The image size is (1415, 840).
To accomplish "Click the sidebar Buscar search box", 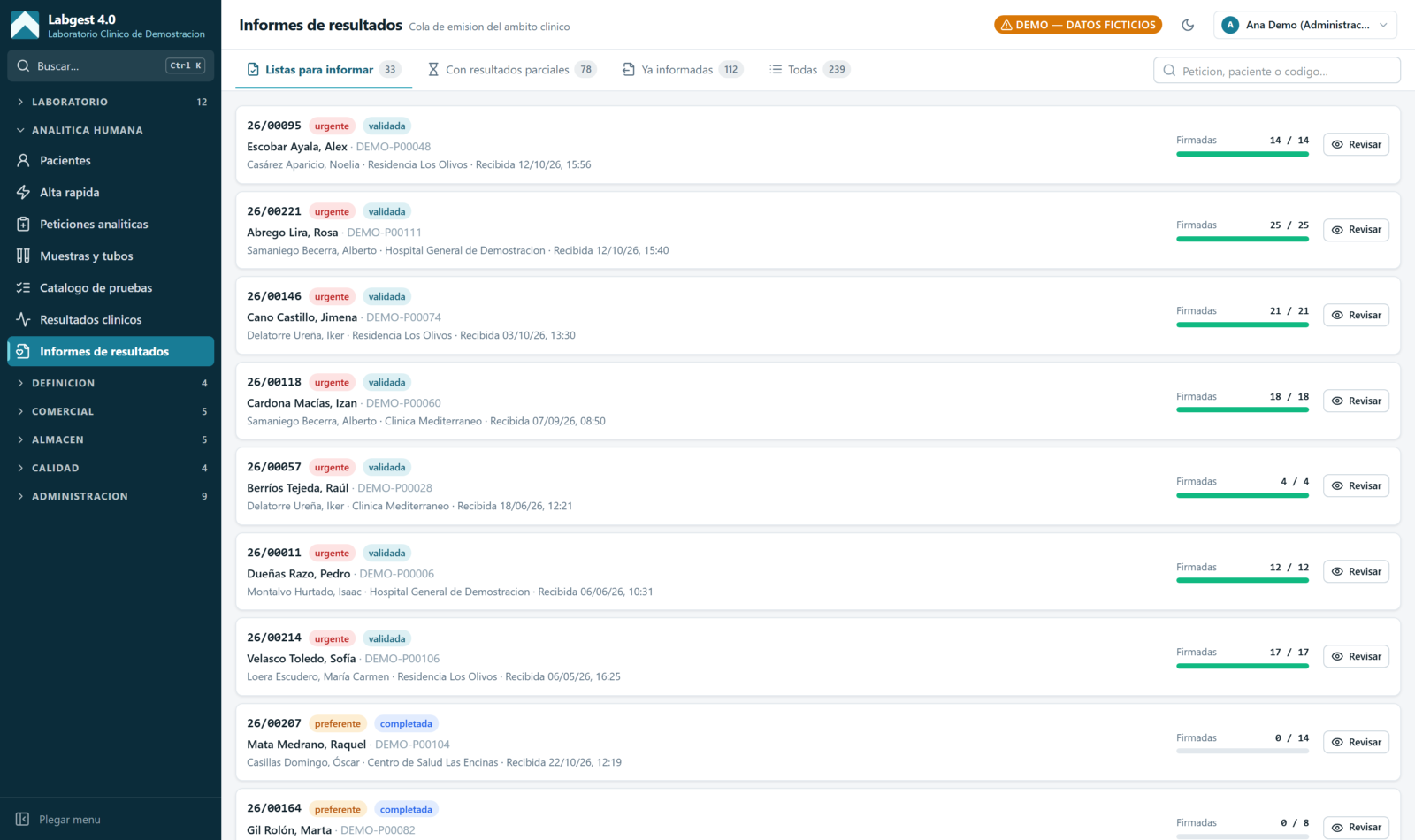I will [x=111, y=66].
